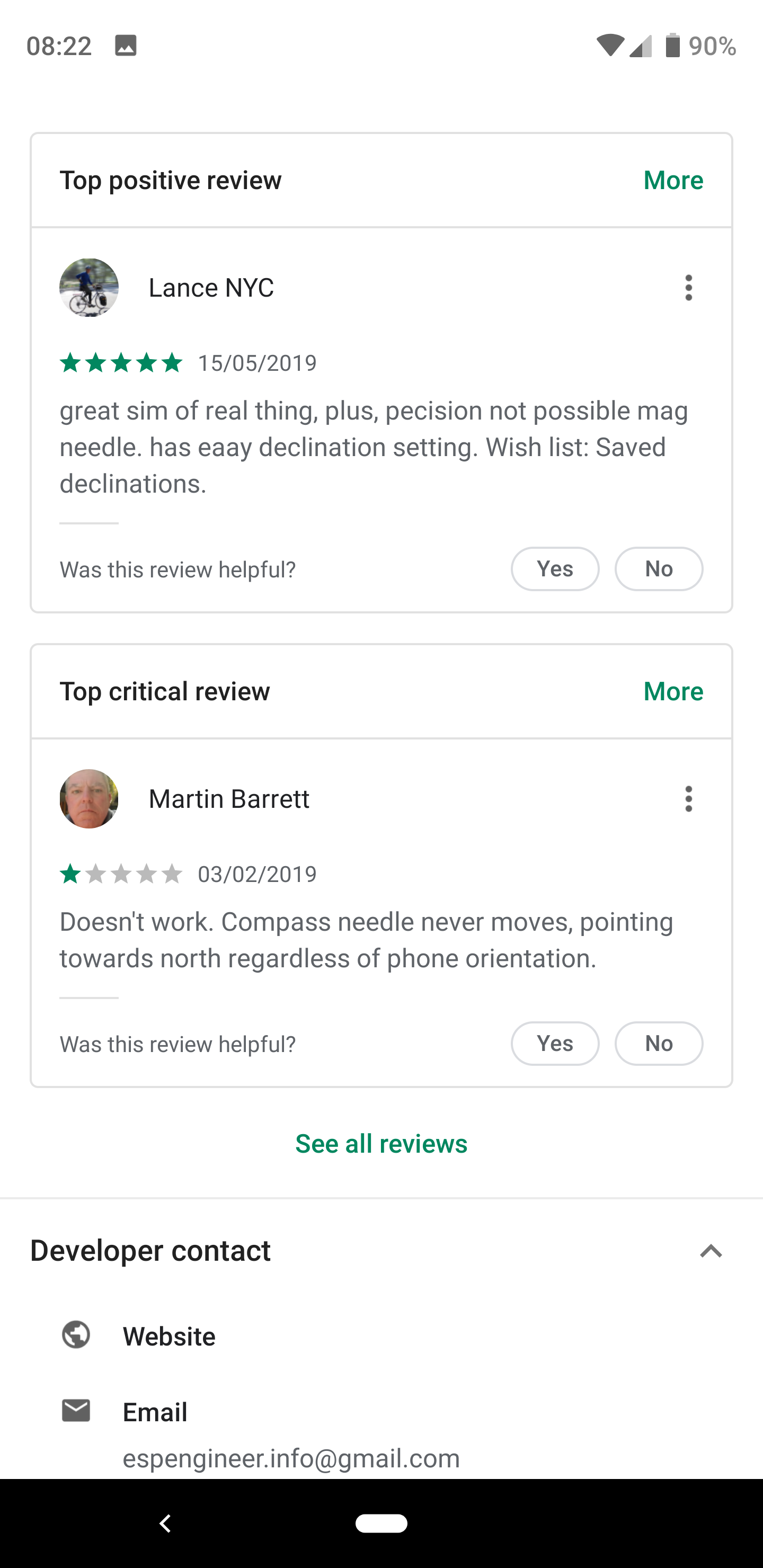763x1568 pixels.
Task: Select No for Martin Barrett review helpfulness
Action: click(x=659, y=1044)
